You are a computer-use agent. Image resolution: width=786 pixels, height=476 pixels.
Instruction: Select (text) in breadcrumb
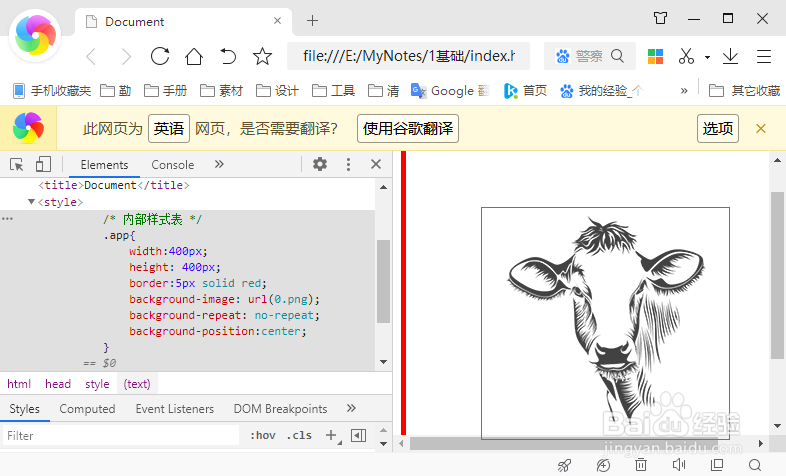tap(137, 384)
